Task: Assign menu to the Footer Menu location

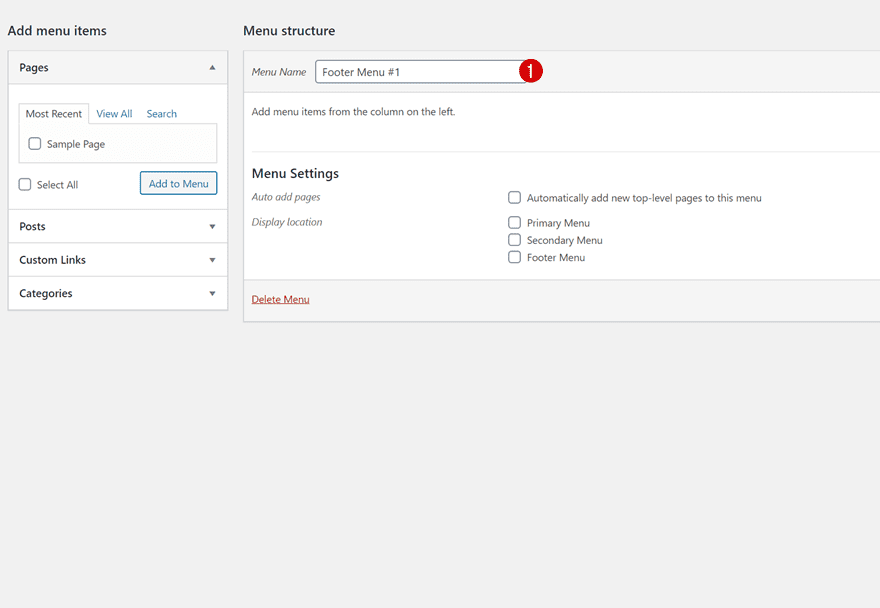Action: [514, 257]
